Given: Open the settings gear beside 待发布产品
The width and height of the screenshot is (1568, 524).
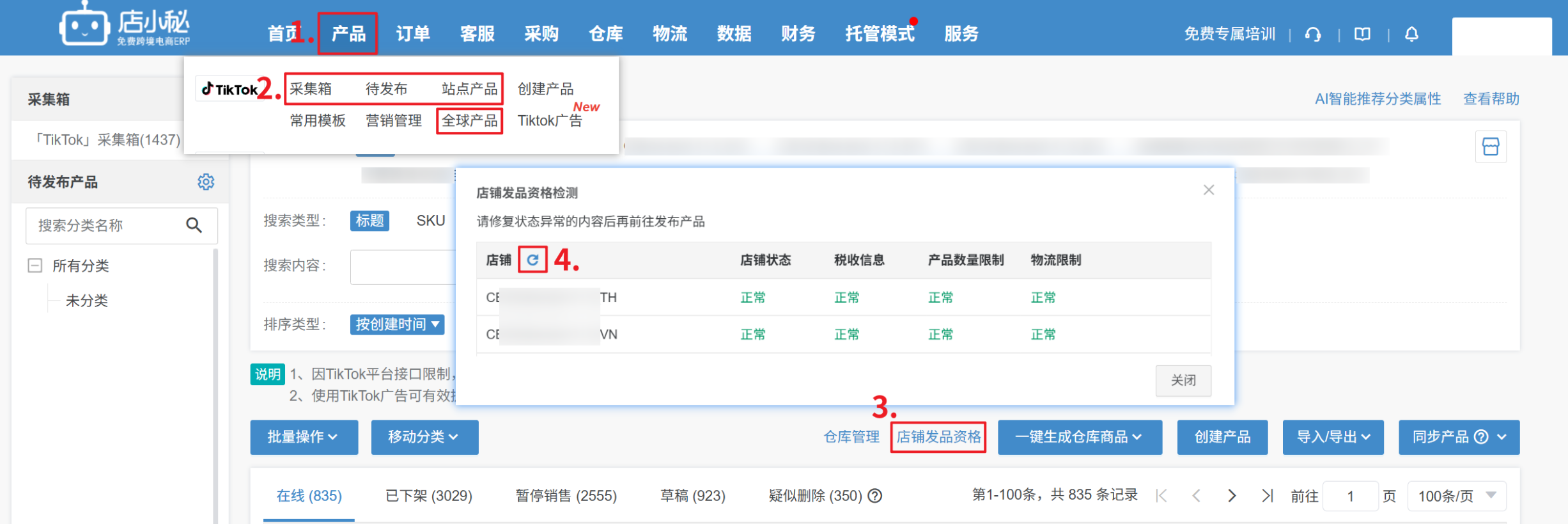Looking at the screenshot, I should (x=206, y=182).
